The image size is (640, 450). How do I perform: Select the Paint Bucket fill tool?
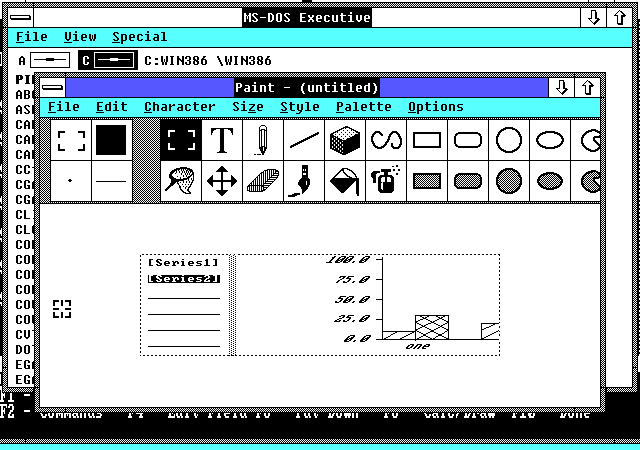345,181
